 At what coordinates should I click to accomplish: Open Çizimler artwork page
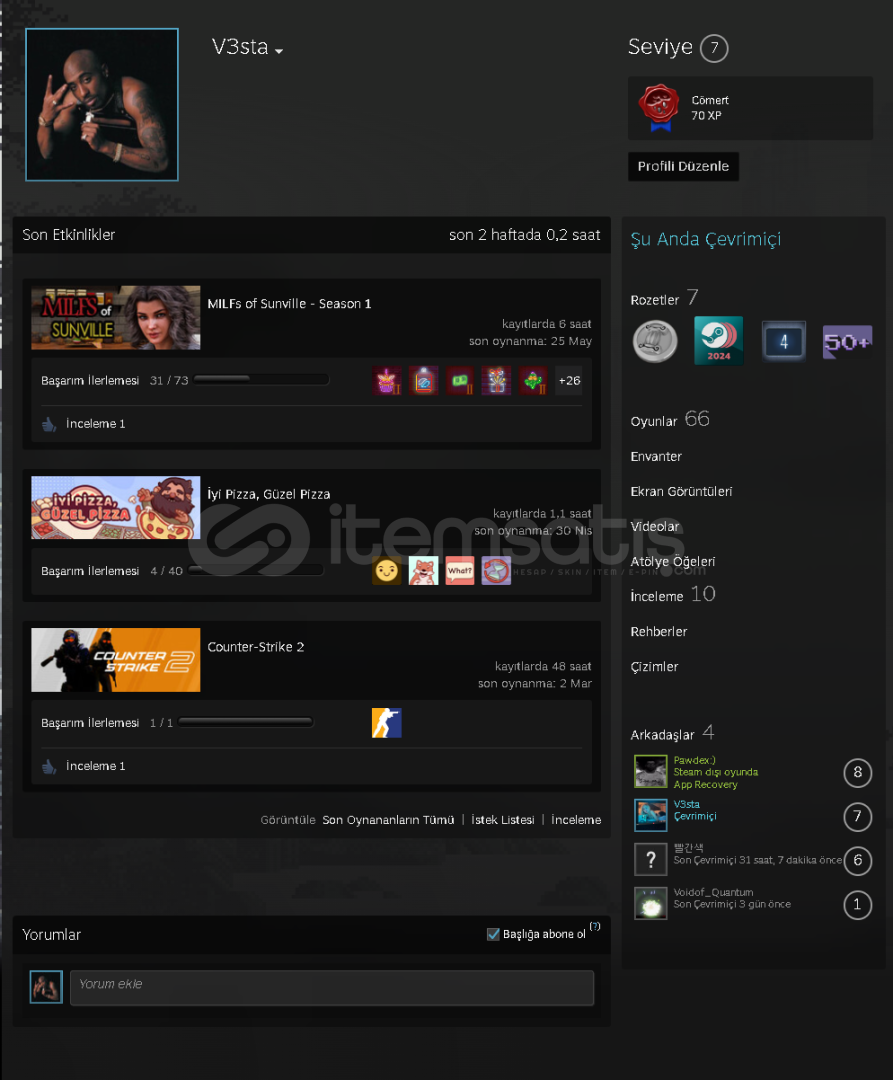click(x=654, y=667)
